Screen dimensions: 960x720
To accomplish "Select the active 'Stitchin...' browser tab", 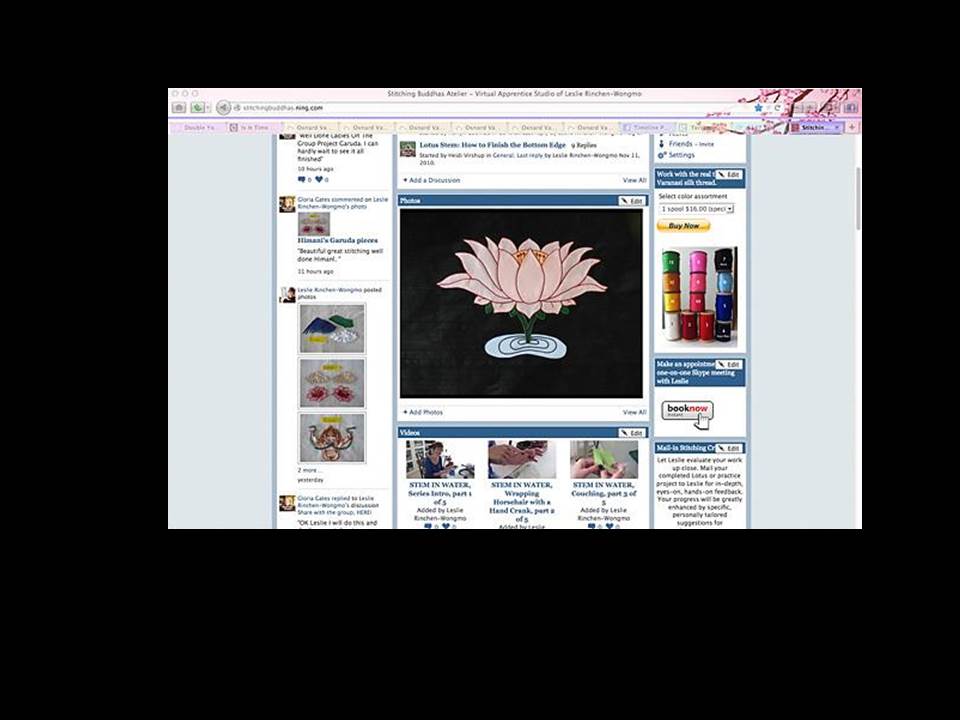I will [816, 127].
